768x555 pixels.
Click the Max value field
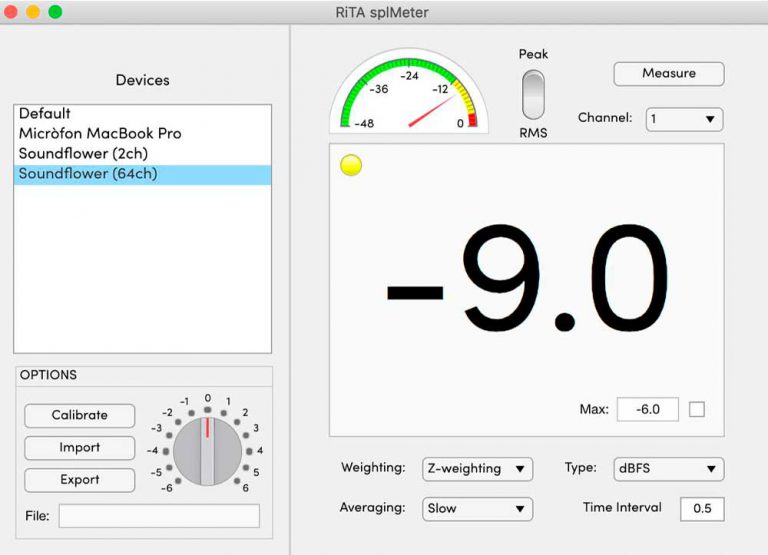(648, 410)
